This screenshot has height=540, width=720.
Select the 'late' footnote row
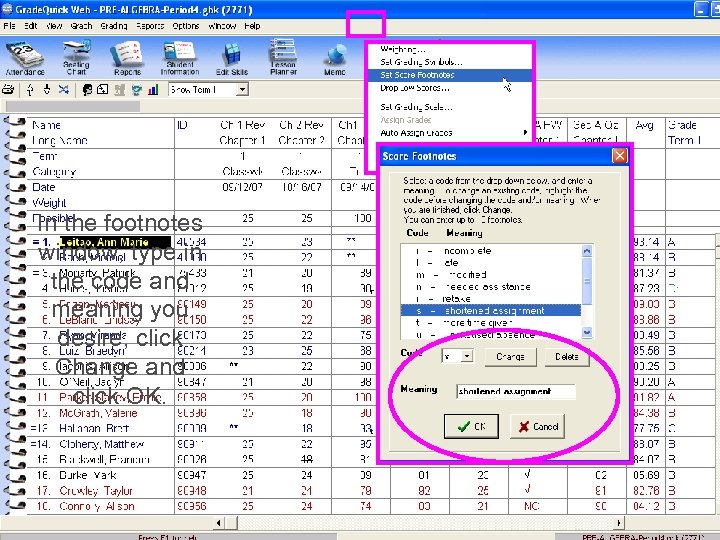click(491, 263)
